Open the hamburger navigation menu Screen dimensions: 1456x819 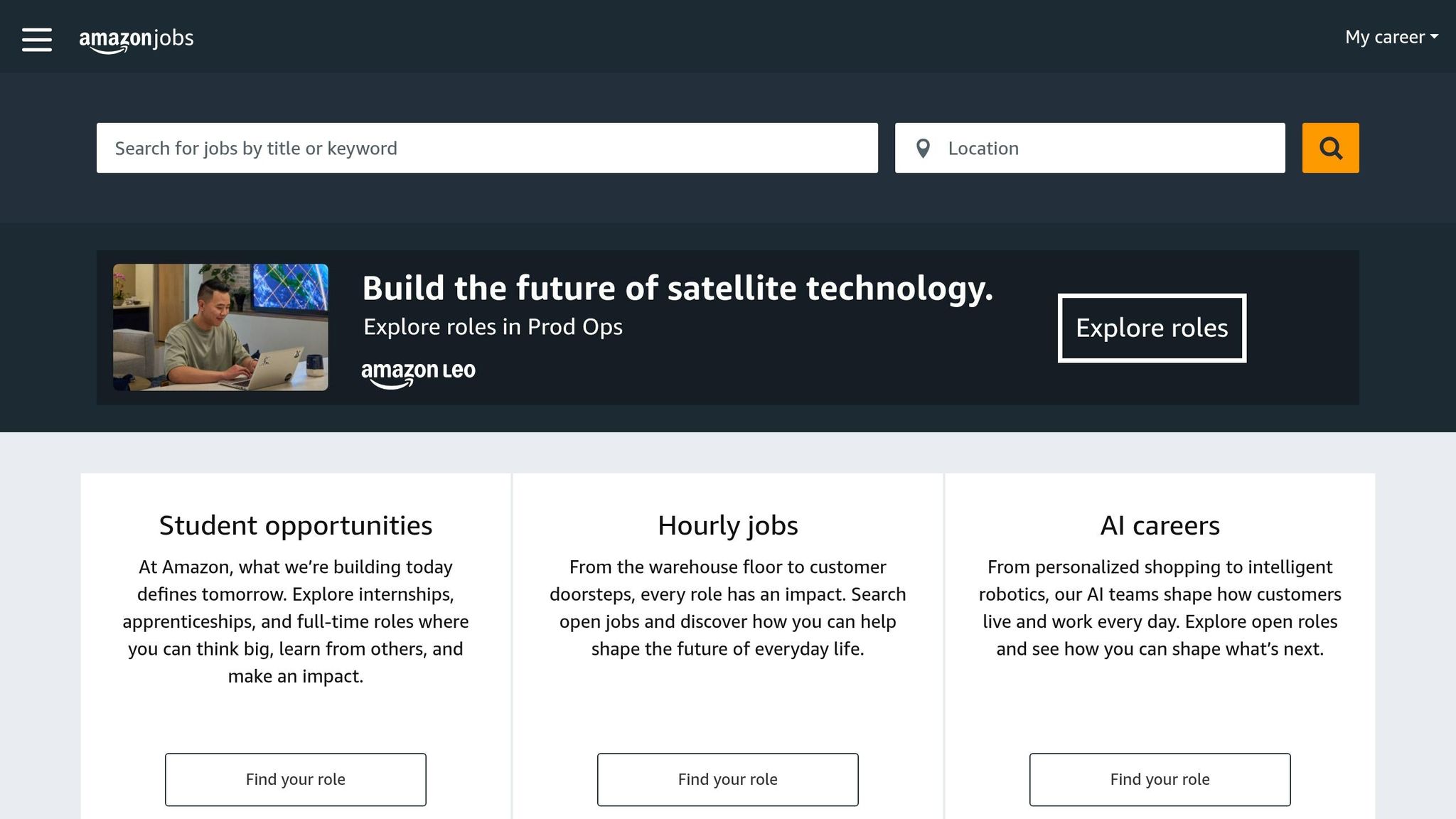pyautogui.click(x=36, y=39)
